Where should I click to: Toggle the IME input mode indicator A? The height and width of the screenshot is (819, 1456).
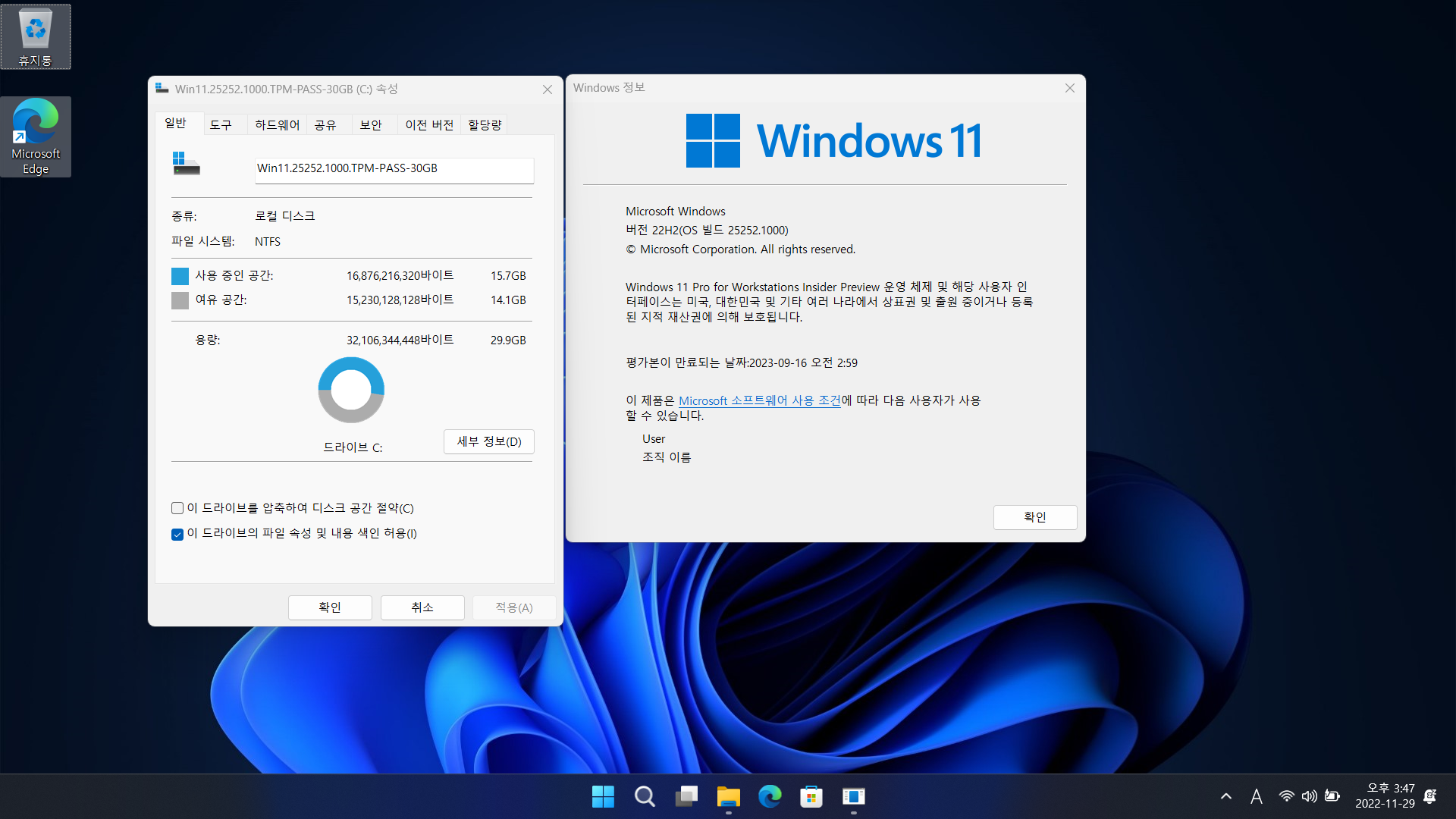[1257, 796]
